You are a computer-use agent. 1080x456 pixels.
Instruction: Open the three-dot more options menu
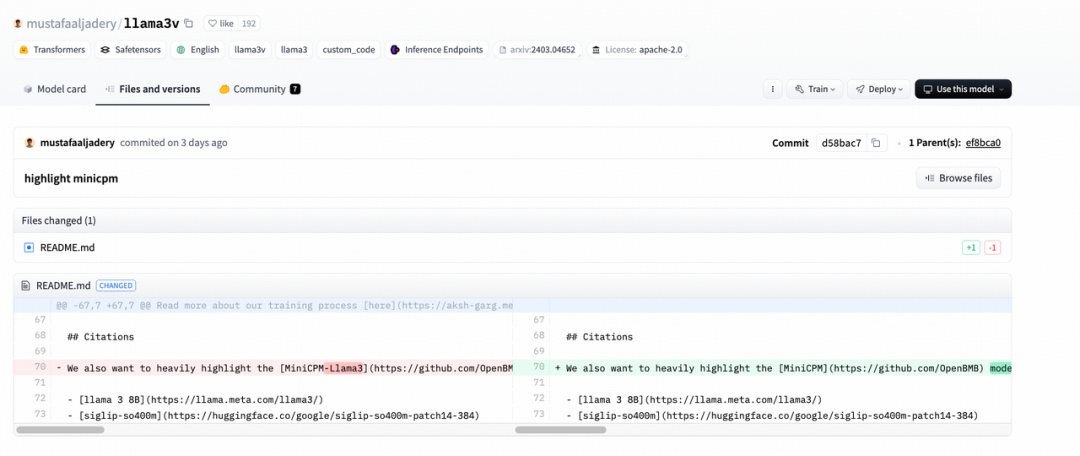772,89
